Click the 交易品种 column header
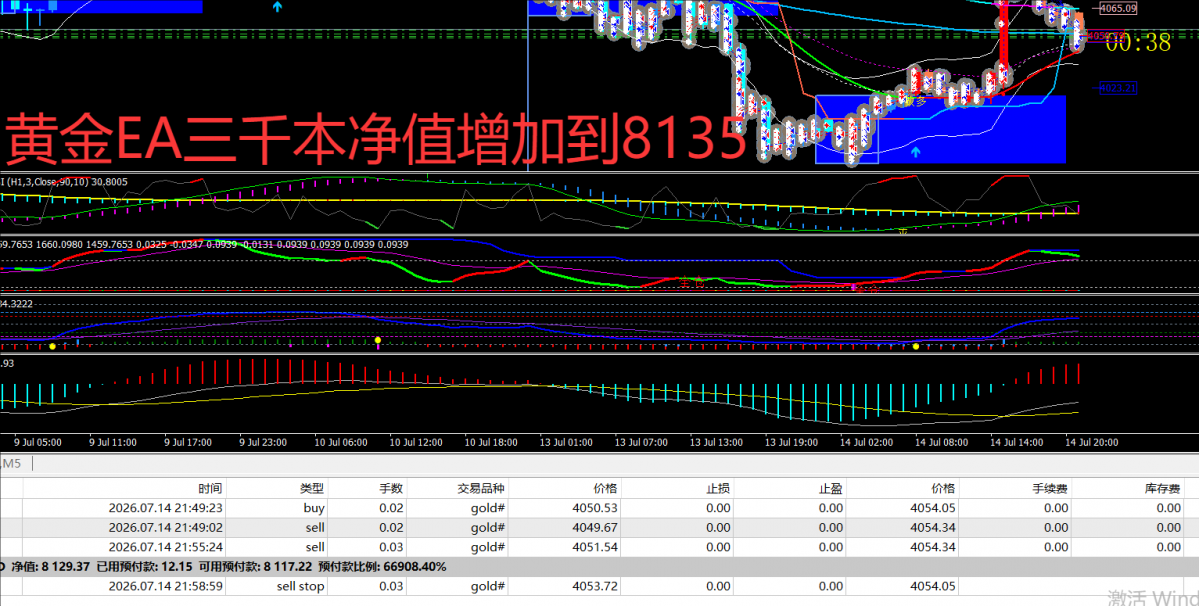Screen dimensions: 1199x606 481,488
